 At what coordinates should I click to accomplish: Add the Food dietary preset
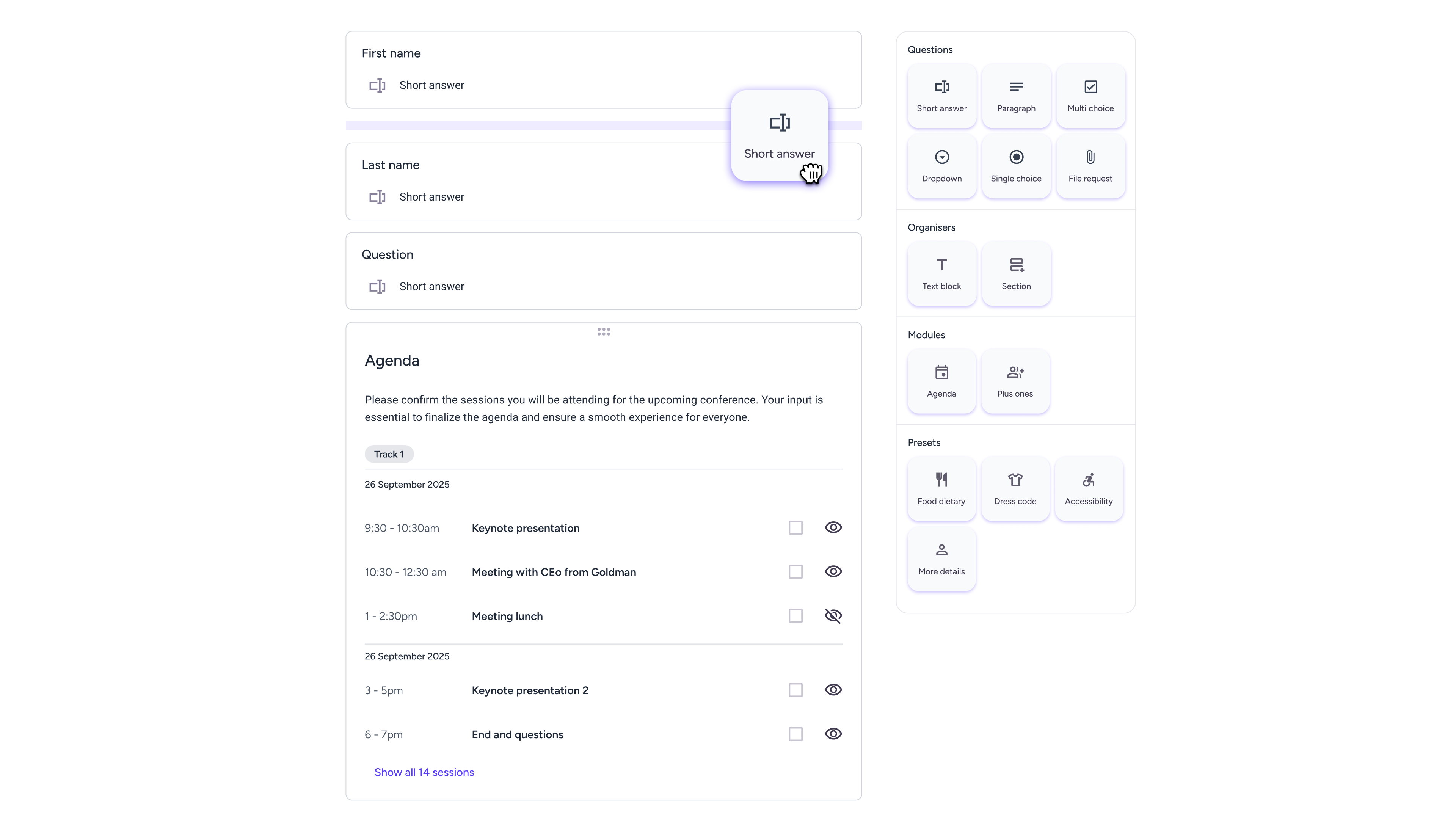(x=941, y=488)
